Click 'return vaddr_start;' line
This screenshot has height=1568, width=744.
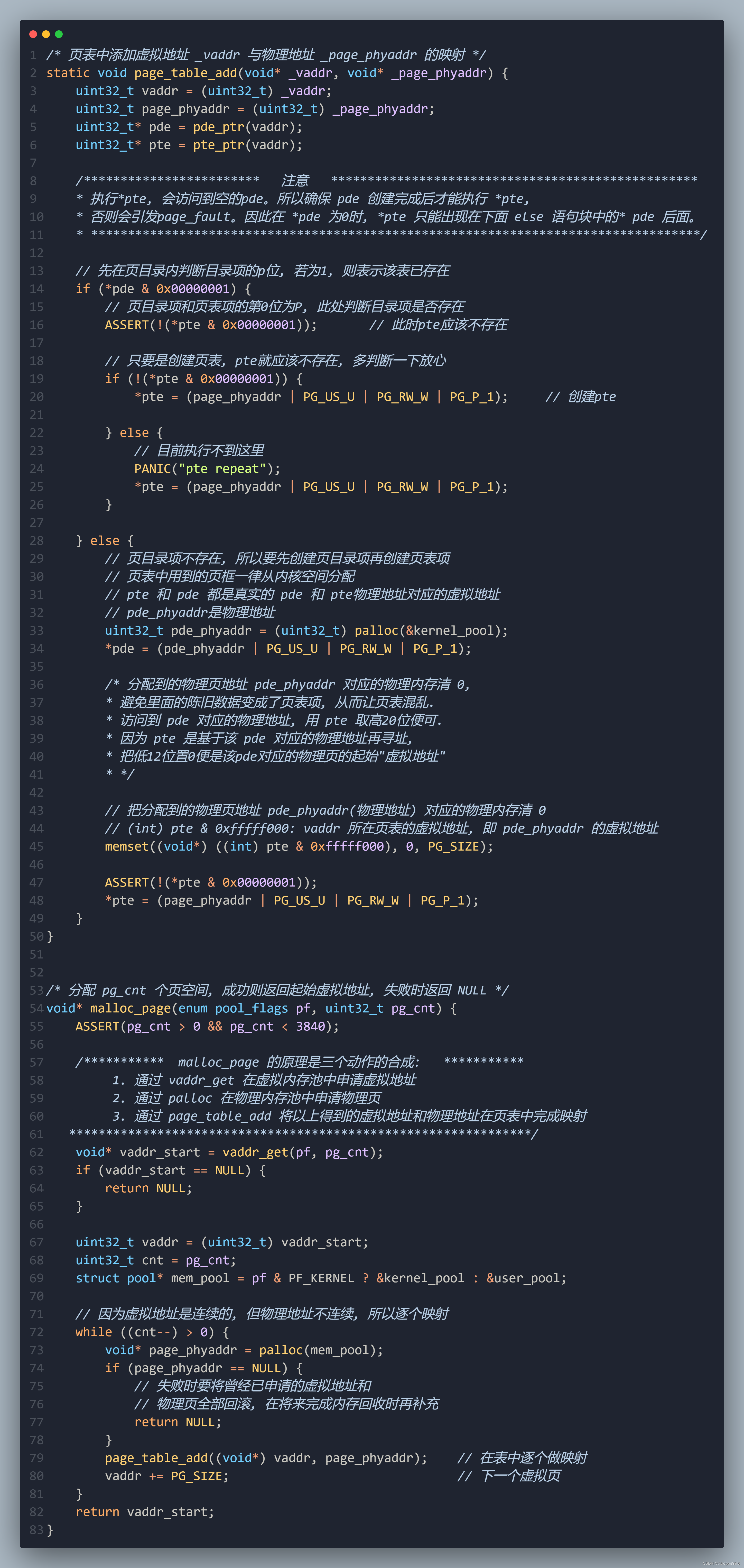tap(145, 1512)
